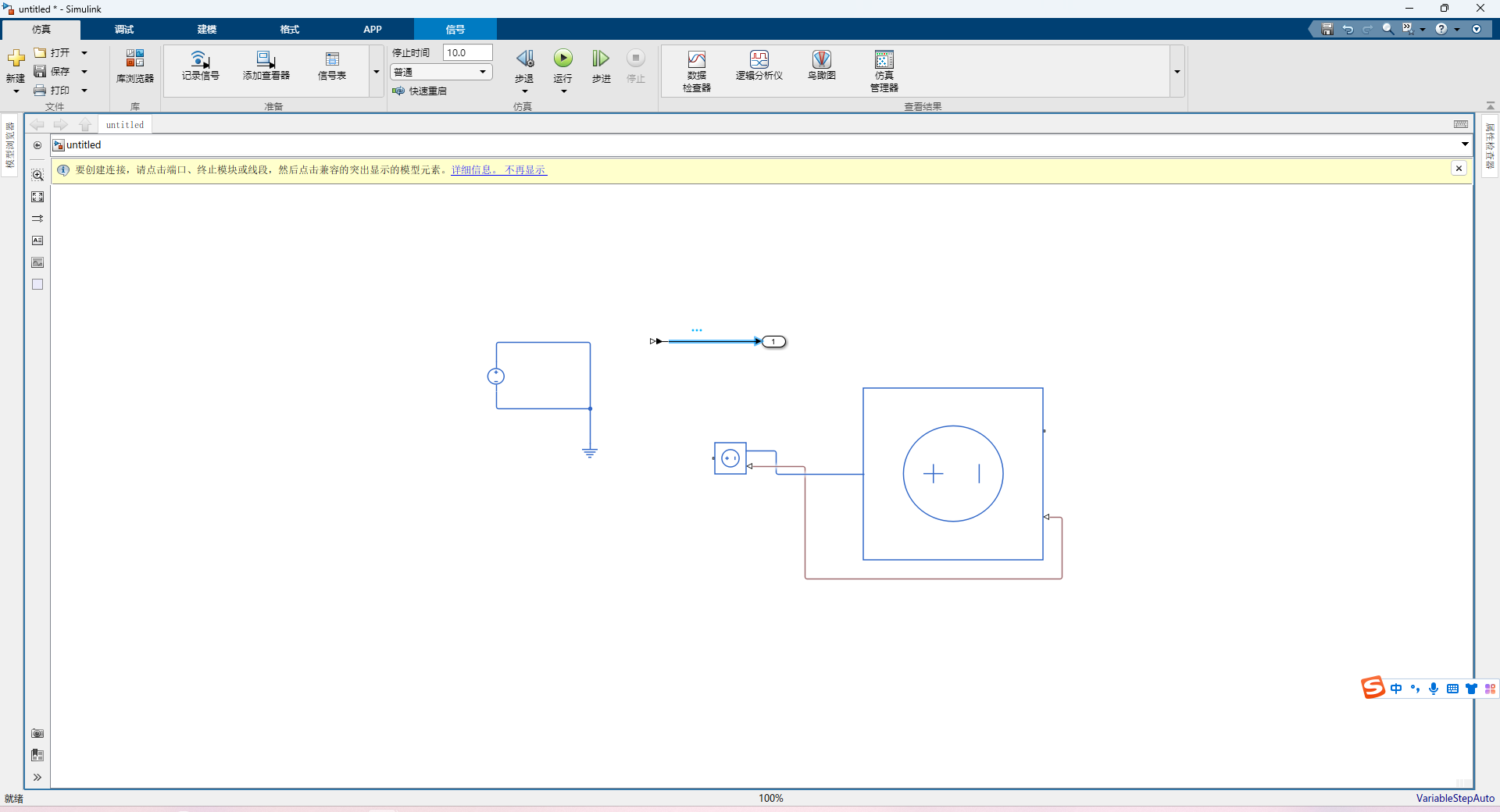
Task: Click the navigate Back arrow
Action: 37,125
